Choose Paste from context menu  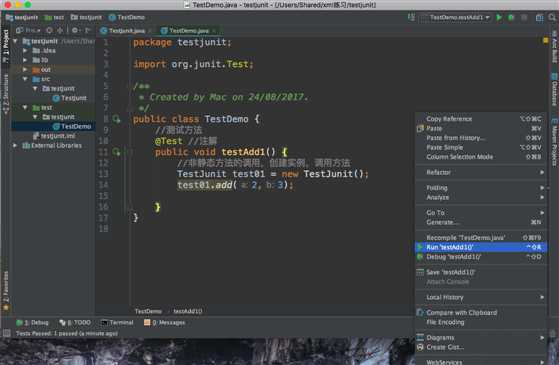[481, 128]
